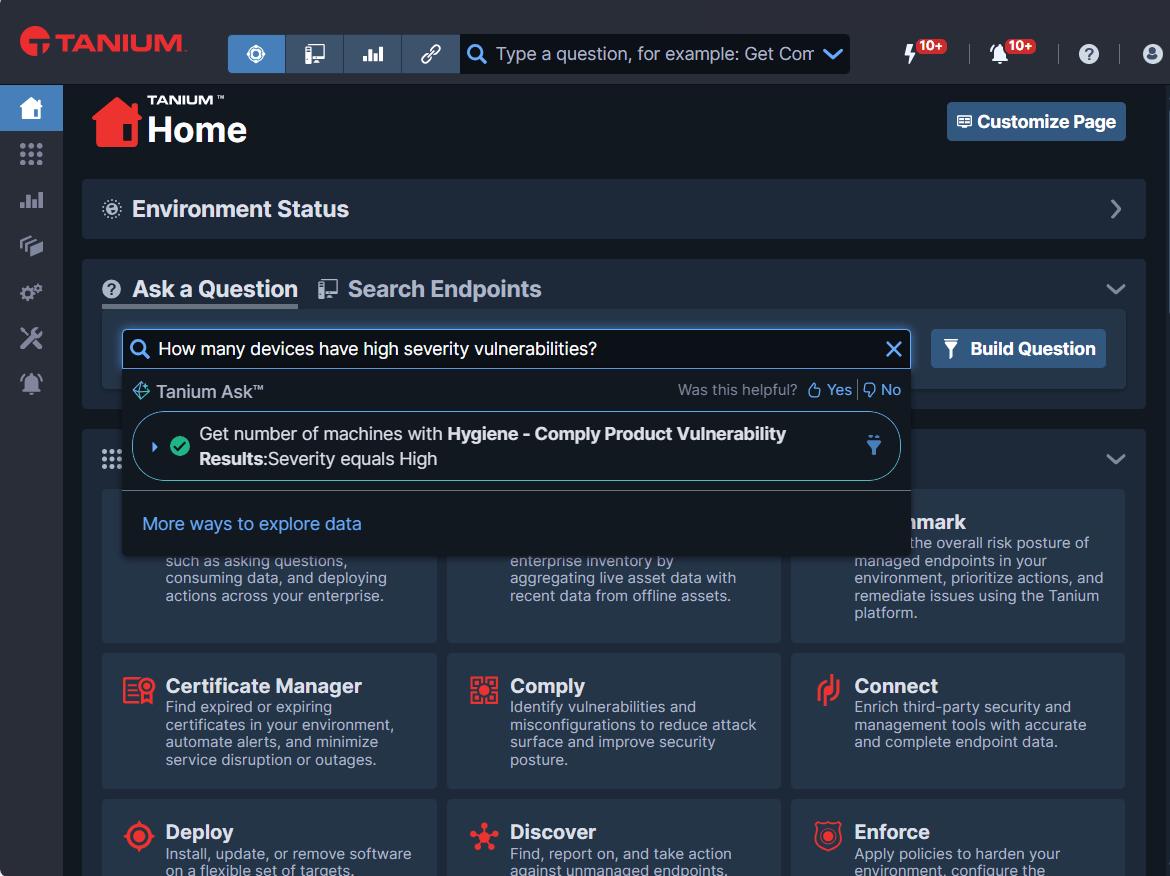
Task: Open the Discover module card
Action: point(613,837)
